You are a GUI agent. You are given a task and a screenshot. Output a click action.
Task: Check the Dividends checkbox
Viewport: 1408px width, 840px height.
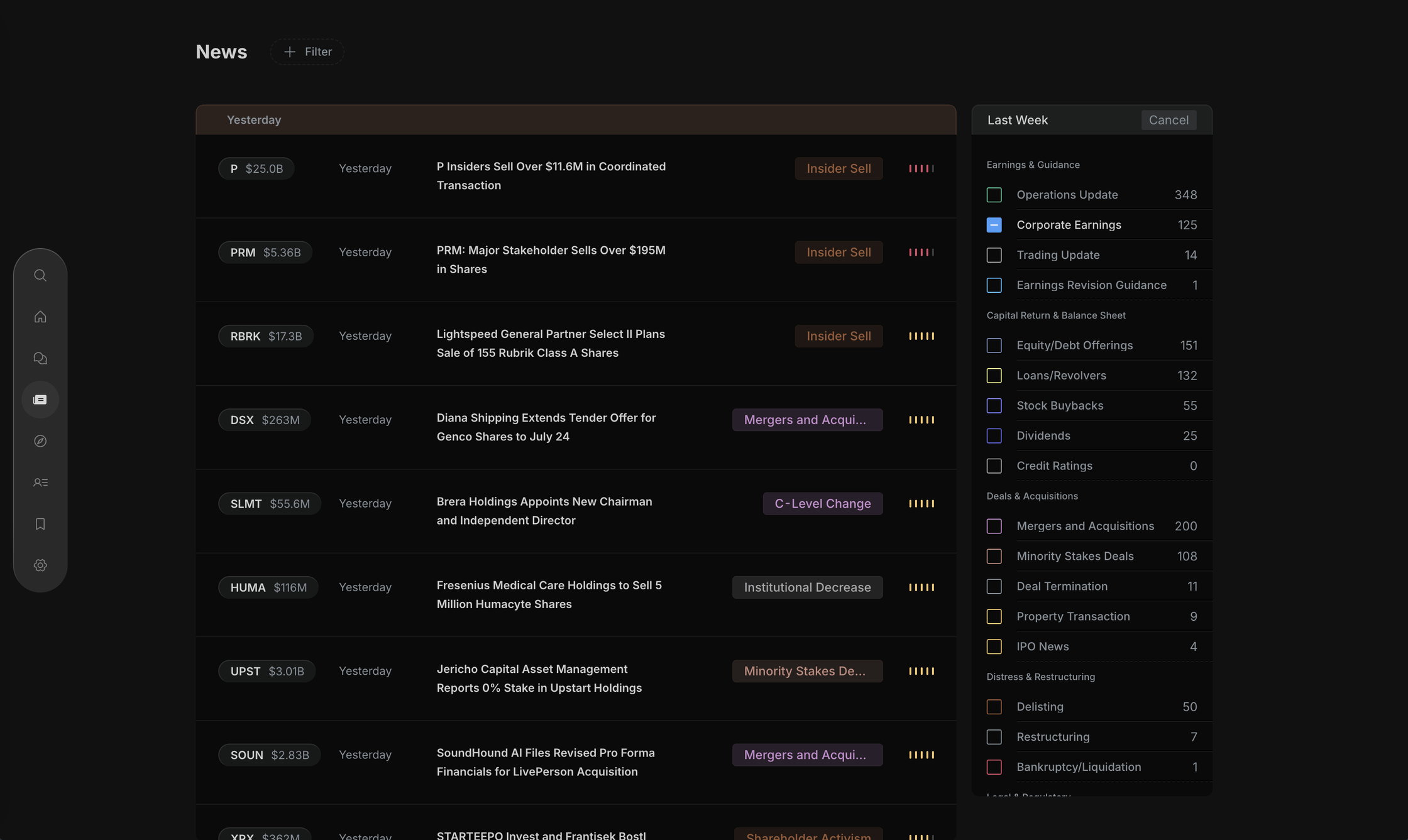(994, 437)
